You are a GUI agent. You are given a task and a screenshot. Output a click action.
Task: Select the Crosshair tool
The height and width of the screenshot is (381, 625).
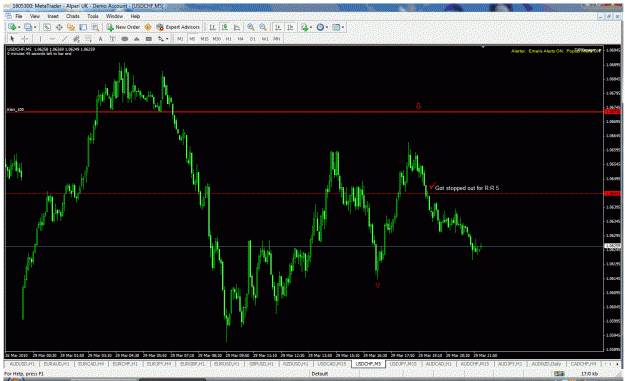coord(24,39)
